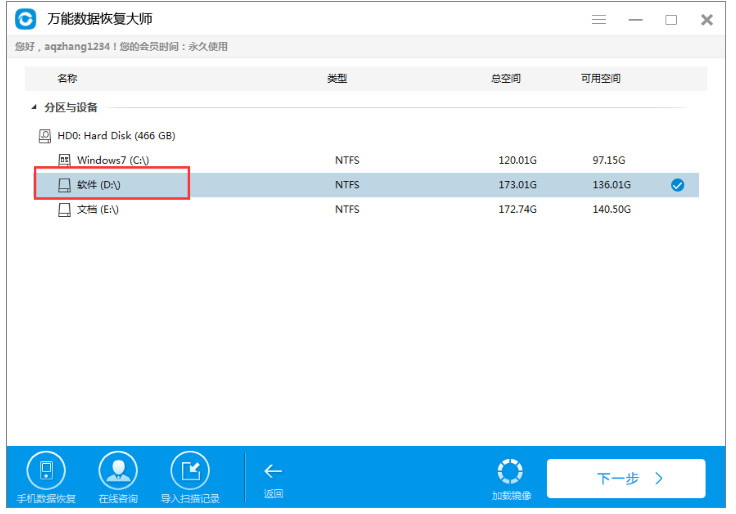
Task: Click the back arrow icon
Action: point(273,471)
